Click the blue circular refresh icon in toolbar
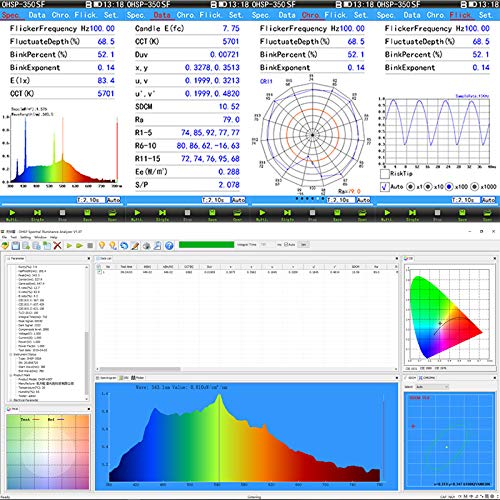The width and height of the screenshot is (500, 500). coord(124,246)
